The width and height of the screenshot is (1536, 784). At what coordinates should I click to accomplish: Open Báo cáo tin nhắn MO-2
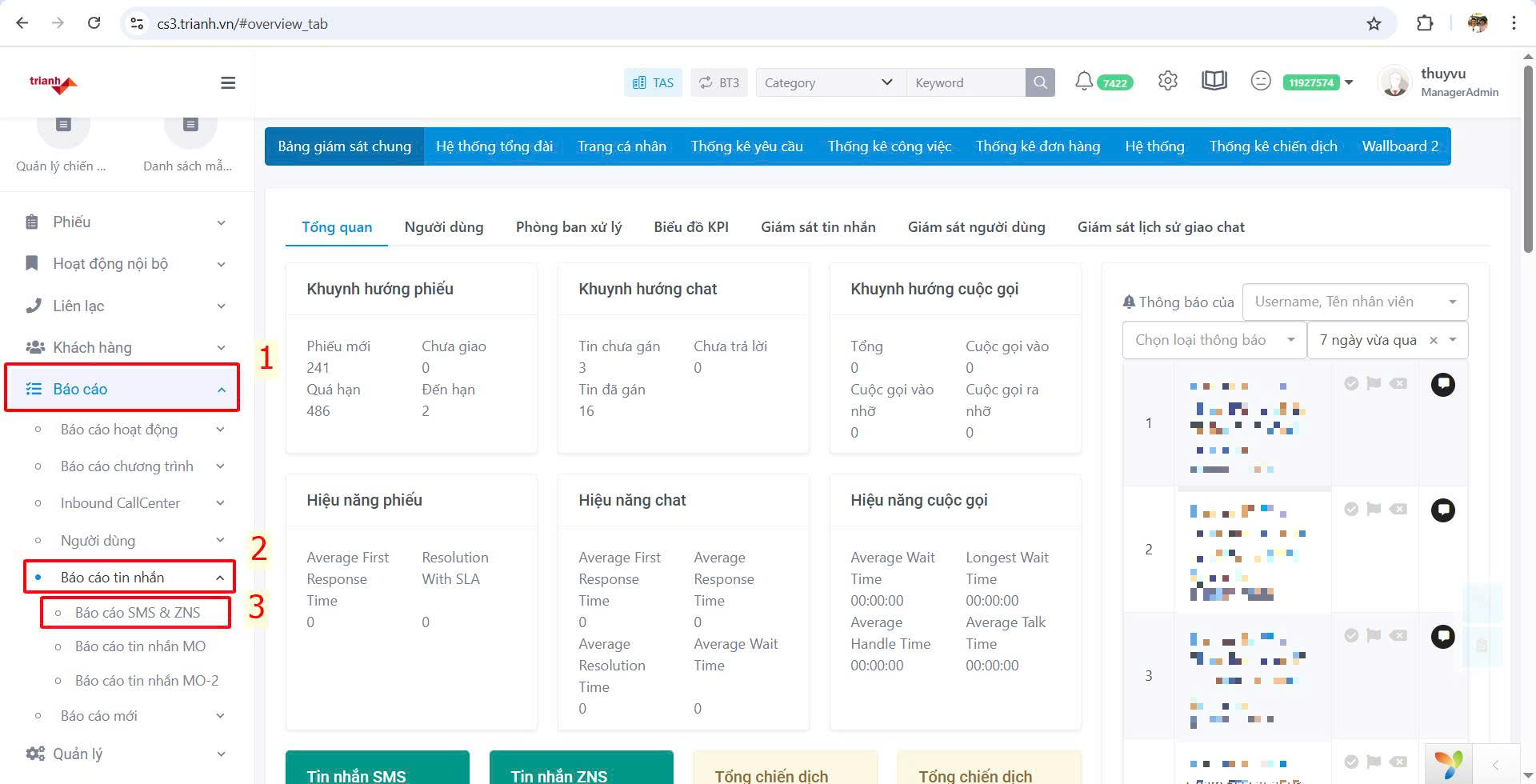click(x=146, y=681)
